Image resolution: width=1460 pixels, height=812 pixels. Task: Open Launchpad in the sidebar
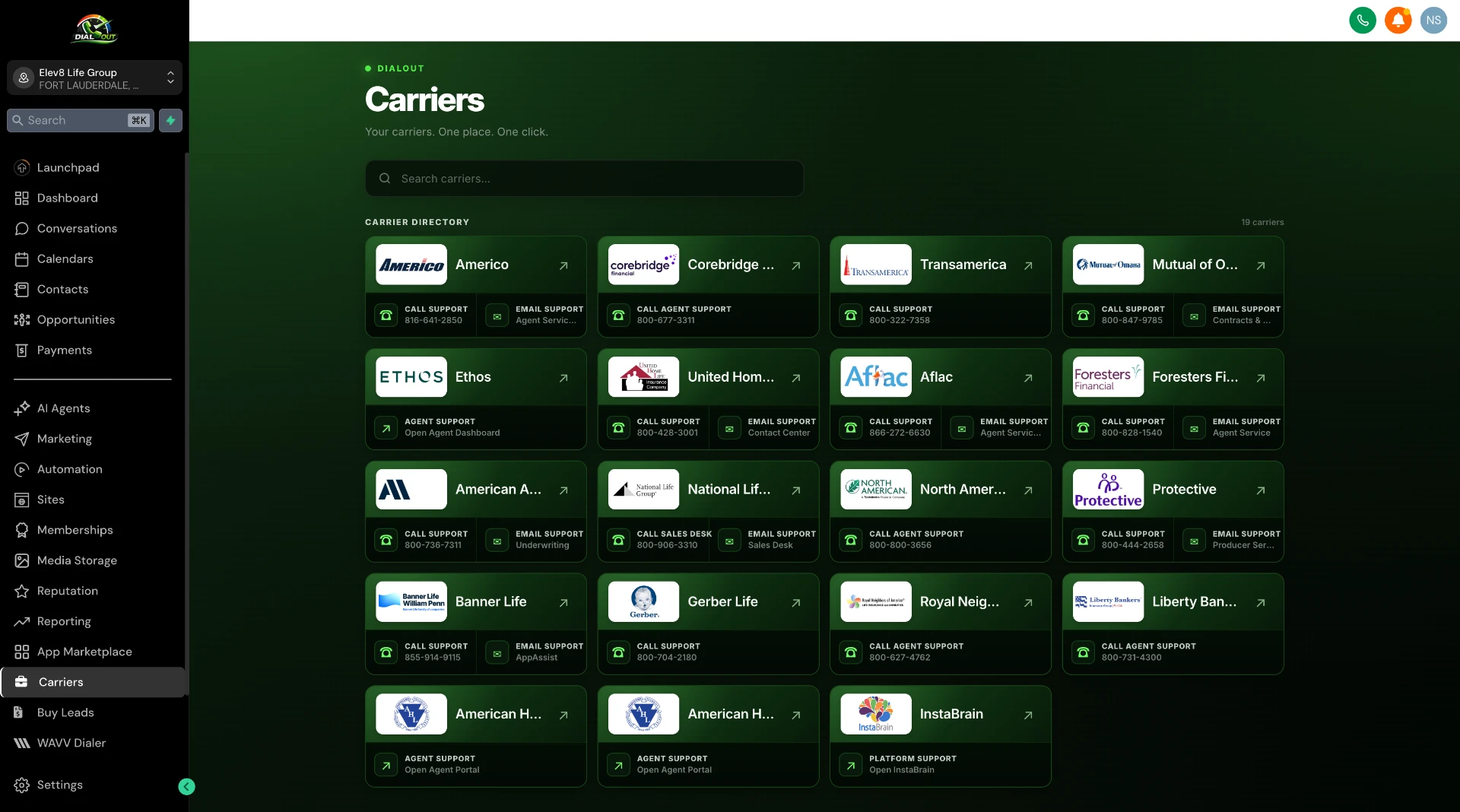(93, 167)
